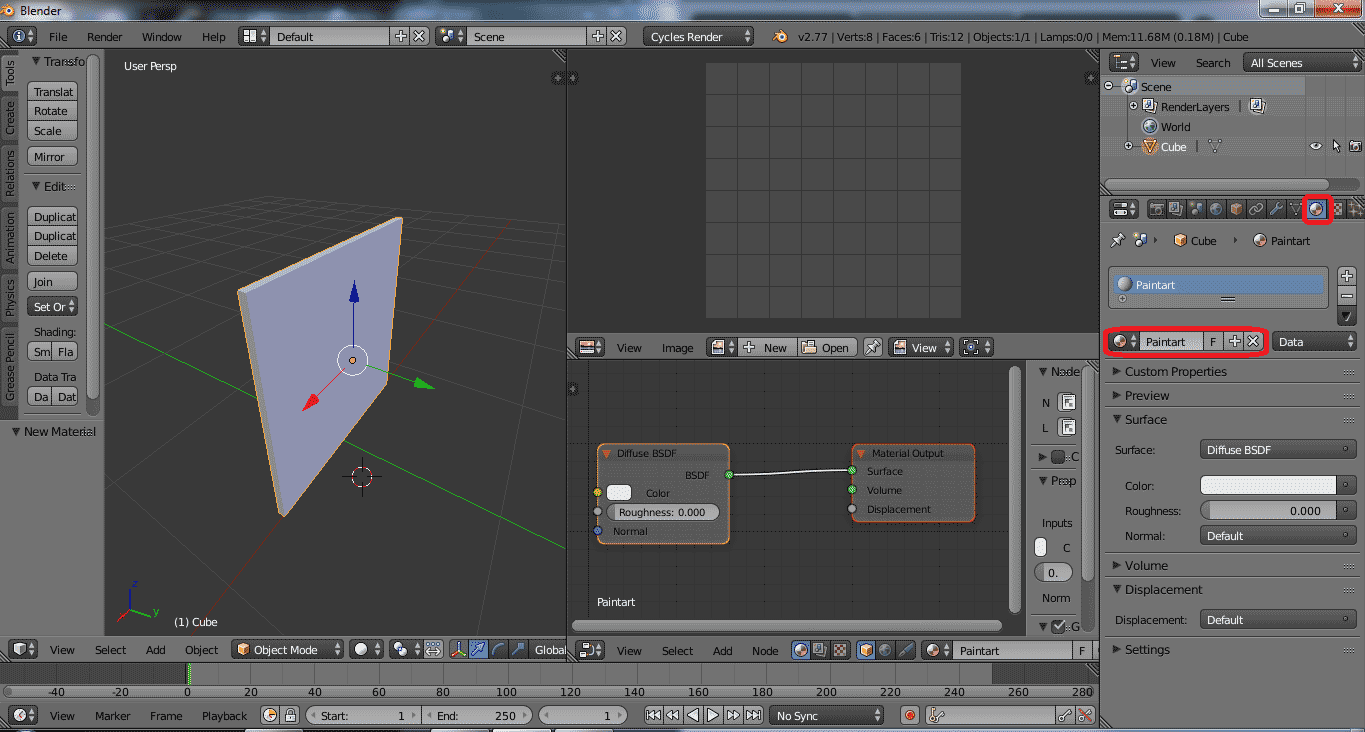Viewport: 1365px width, 732px height.
Task: Toggle Cube visibility eye in the Outliner
Action: (x=1315, y=146)
